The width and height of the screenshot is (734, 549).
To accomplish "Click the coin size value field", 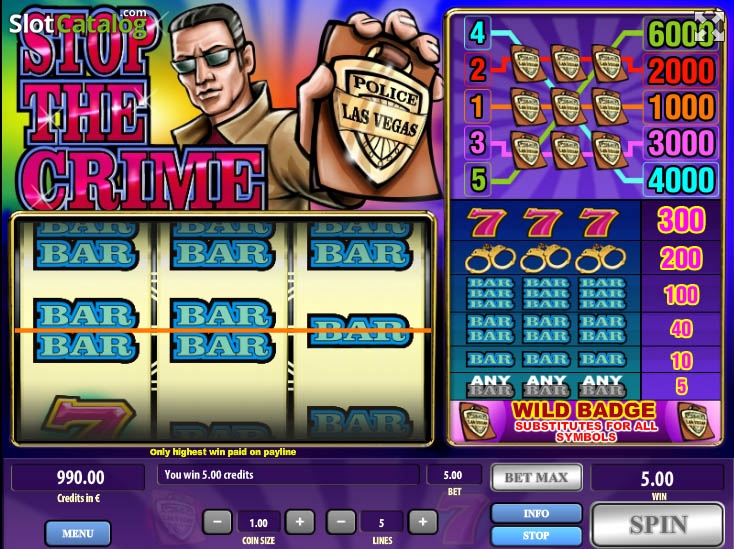I will [258, 523].
